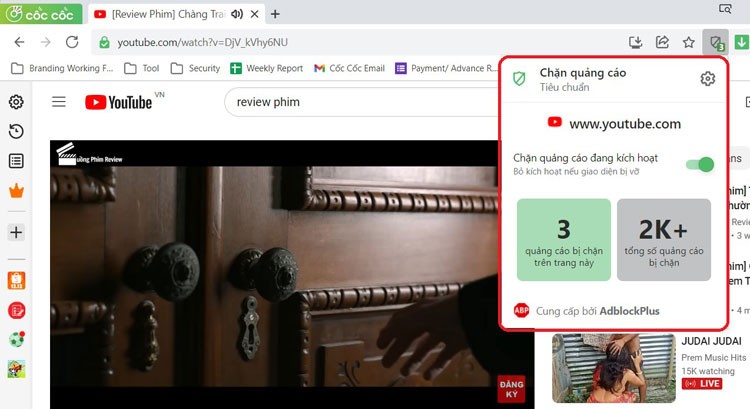Screen dimensions: 750x409
Task: Open the Weekly Report bookmark
Action: (x=266, y=68)
